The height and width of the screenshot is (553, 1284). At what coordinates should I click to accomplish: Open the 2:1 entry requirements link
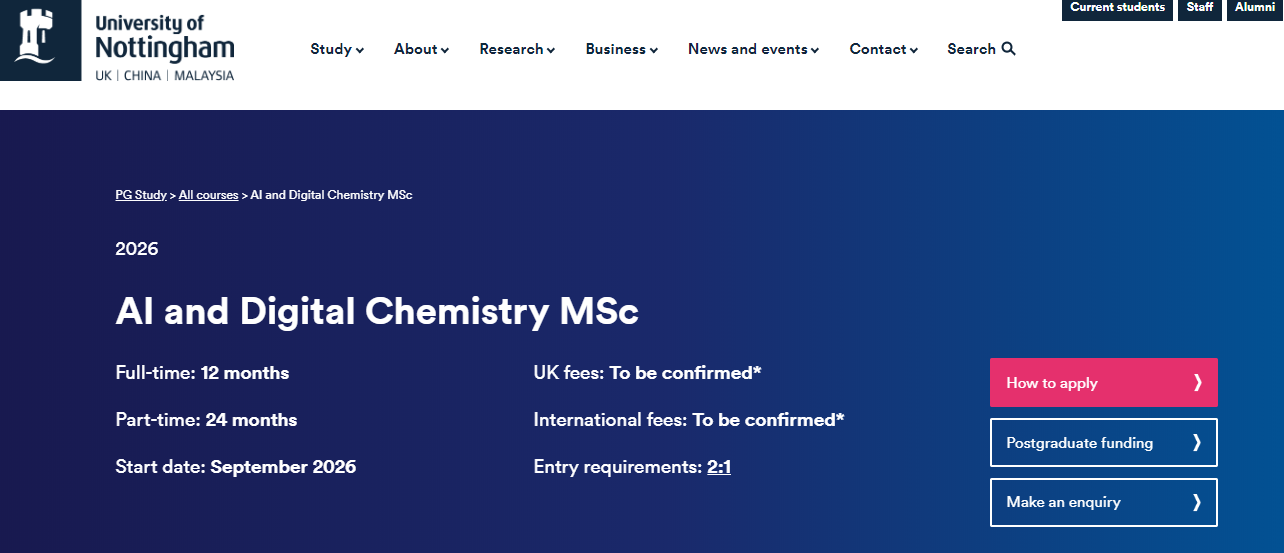[x=719, y=467]
